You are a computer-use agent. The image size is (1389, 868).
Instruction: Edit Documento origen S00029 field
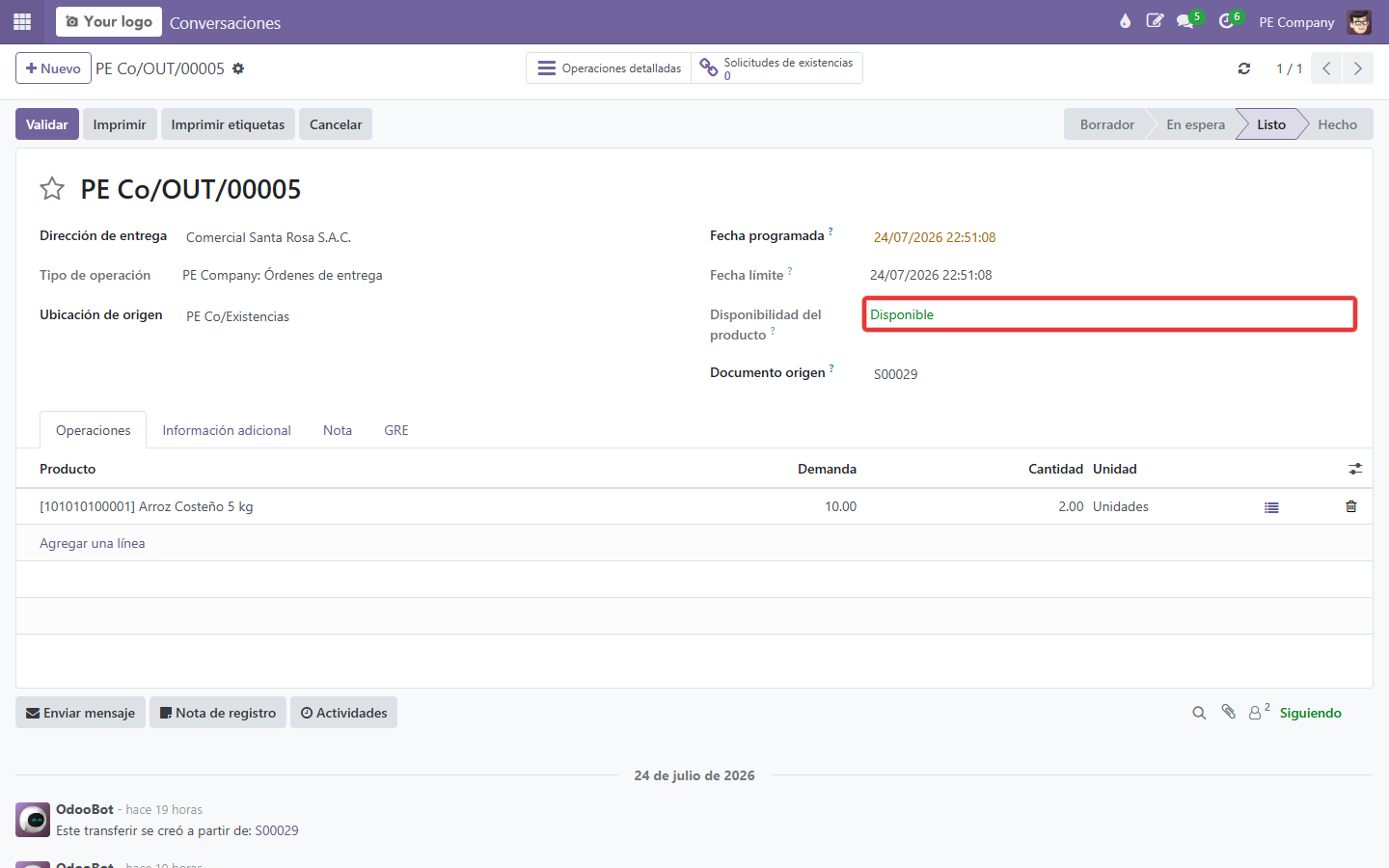coord(1109,374)
